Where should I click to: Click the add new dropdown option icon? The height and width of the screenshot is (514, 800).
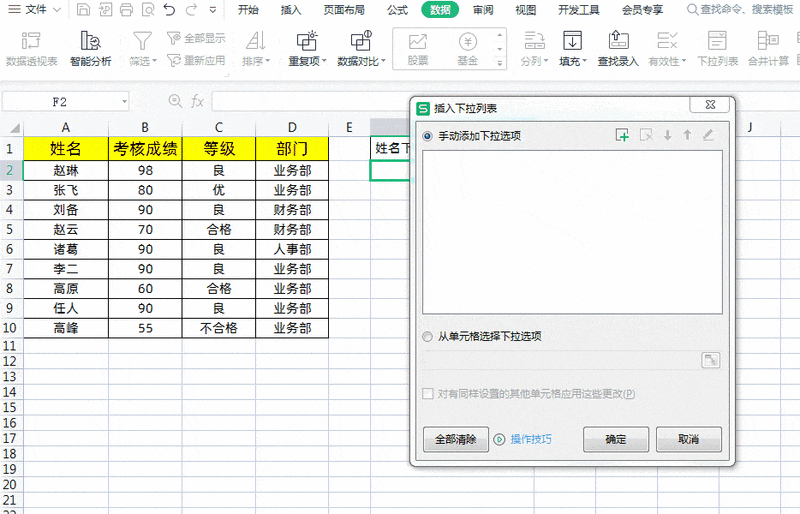tap(622, 135)
